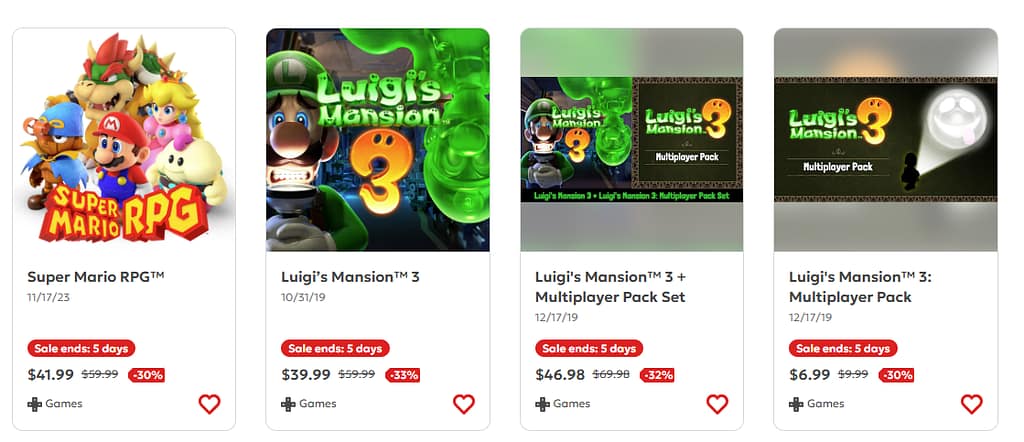Click heart icon on Multiplayer Pack card
This screenshot has height=442, width=1024.
pos(971,404)
